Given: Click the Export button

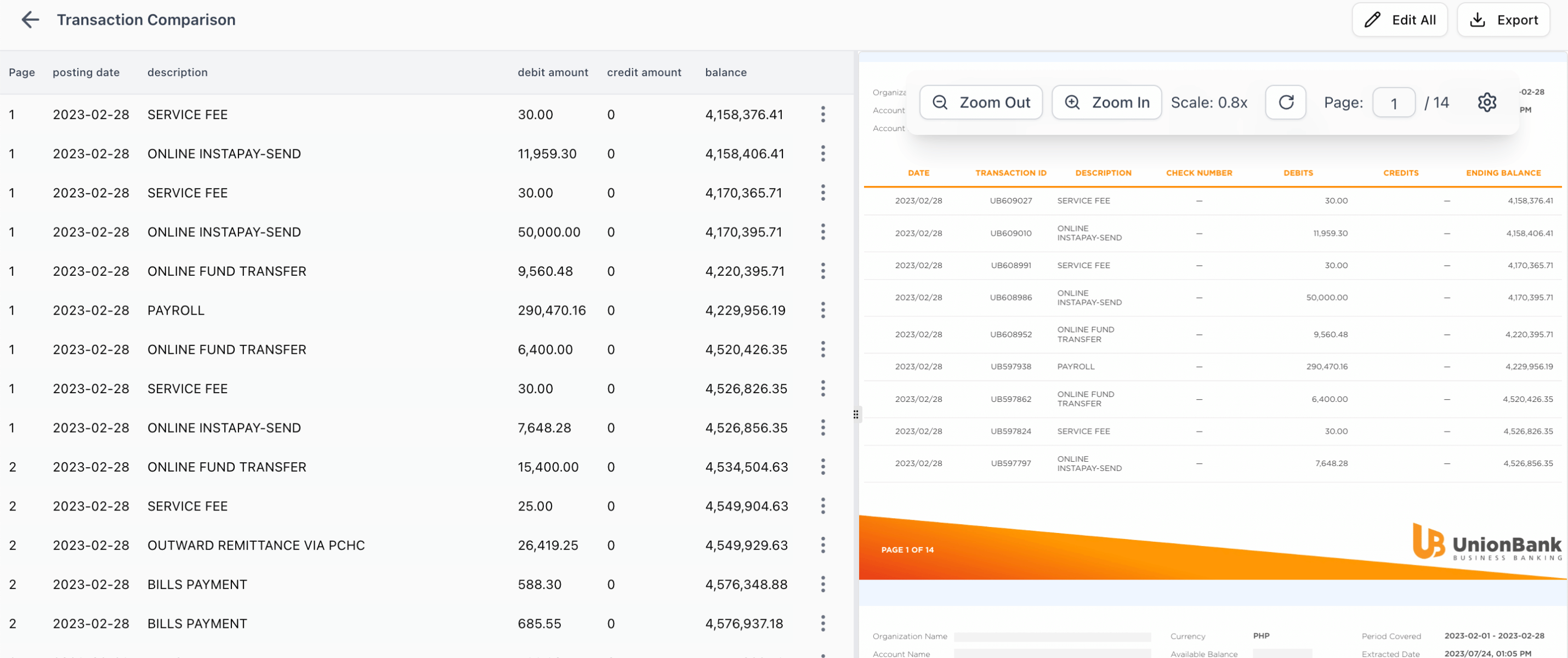Looking at the screenshot, I should tap(1503, 20).
